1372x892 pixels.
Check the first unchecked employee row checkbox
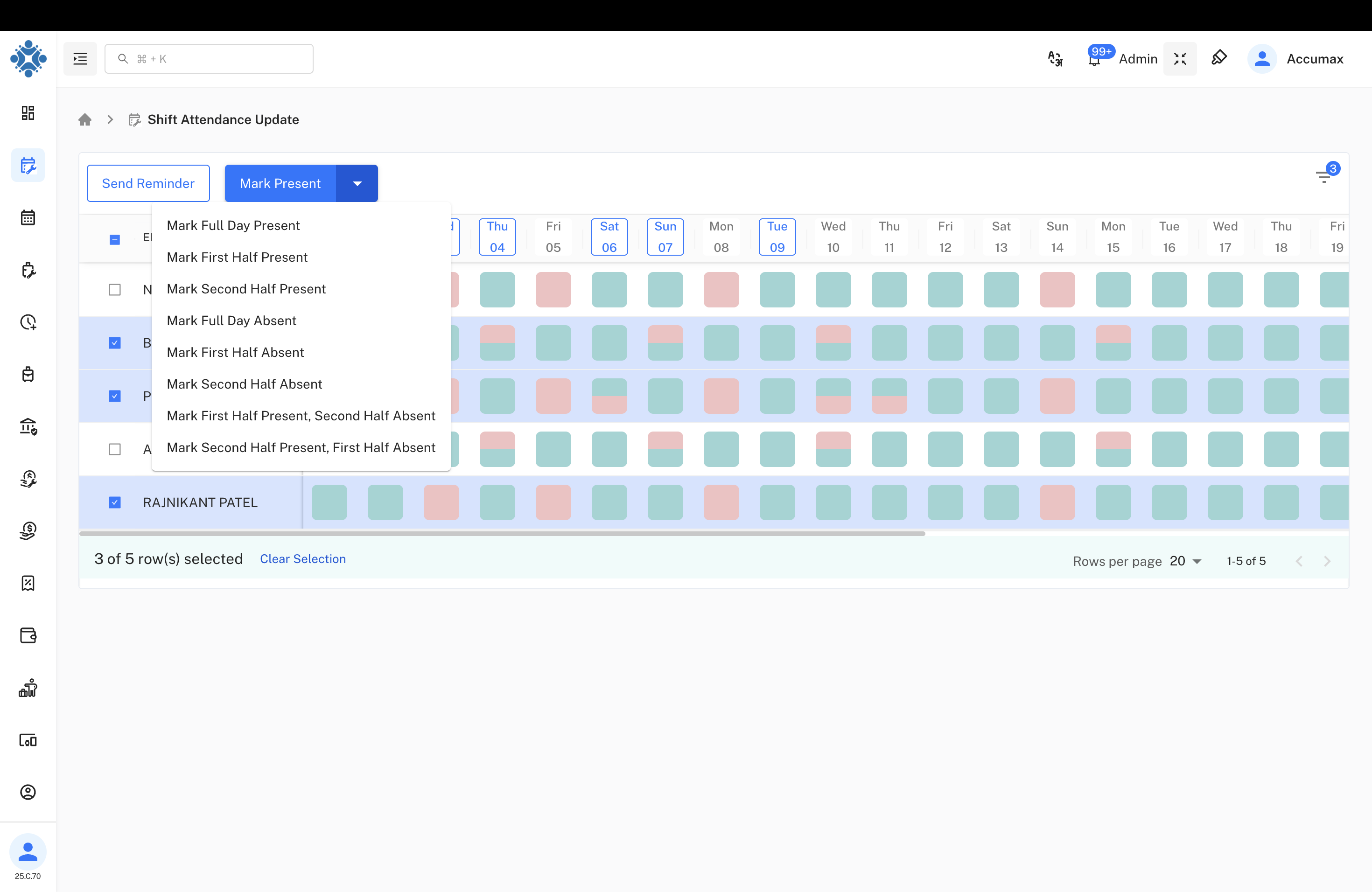115,289
